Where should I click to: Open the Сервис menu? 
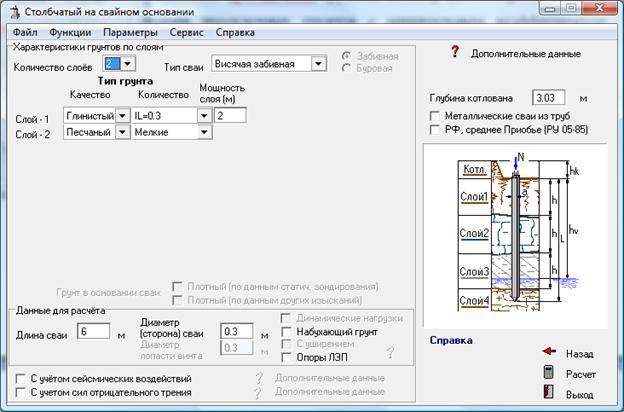click(x=187, y=32)
